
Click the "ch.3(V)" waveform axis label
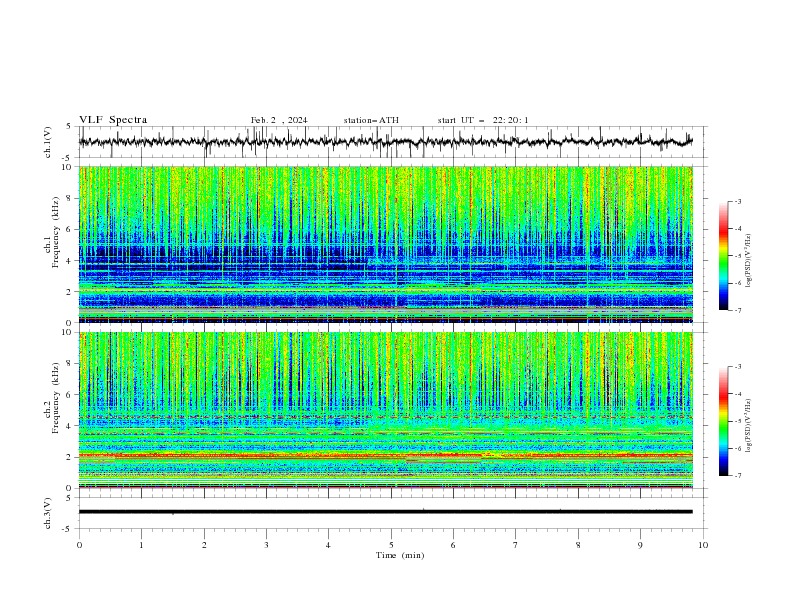(48, 513)
